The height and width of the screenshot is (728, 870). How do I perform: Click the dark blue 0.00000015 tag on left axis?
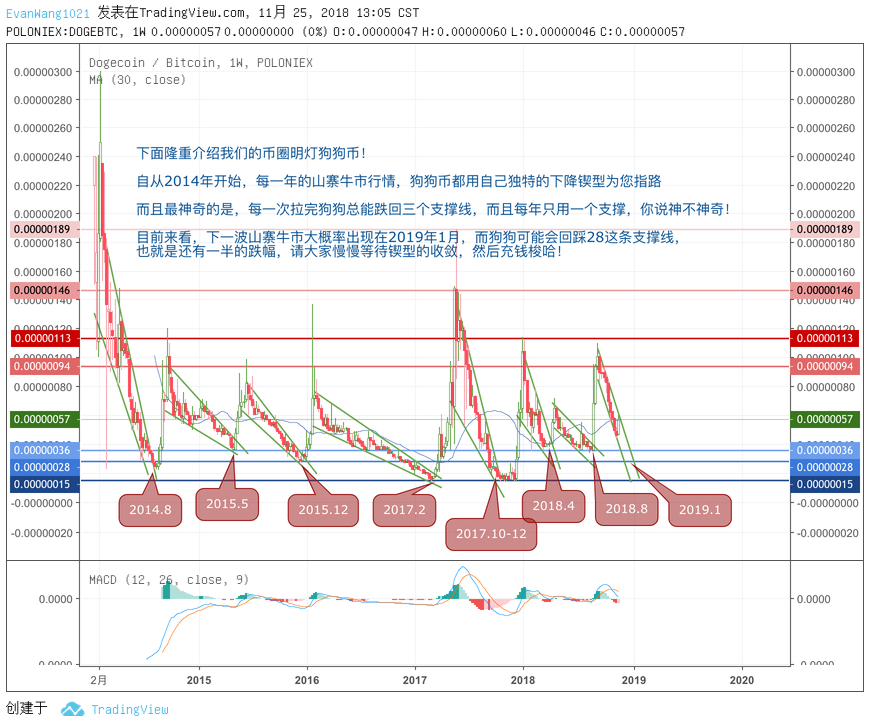point(45,484)
